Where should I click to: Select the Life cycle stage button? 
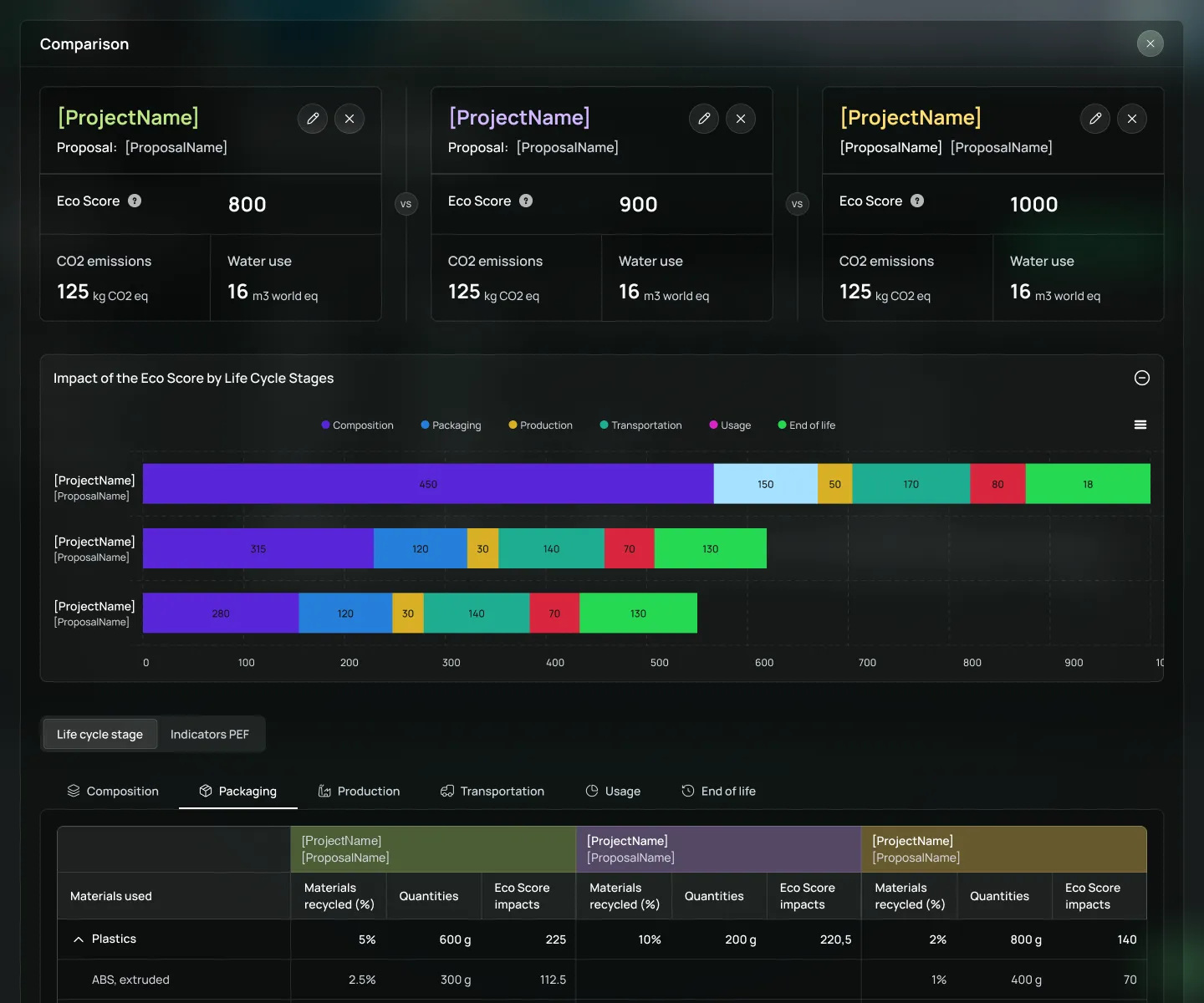point(100,735)
